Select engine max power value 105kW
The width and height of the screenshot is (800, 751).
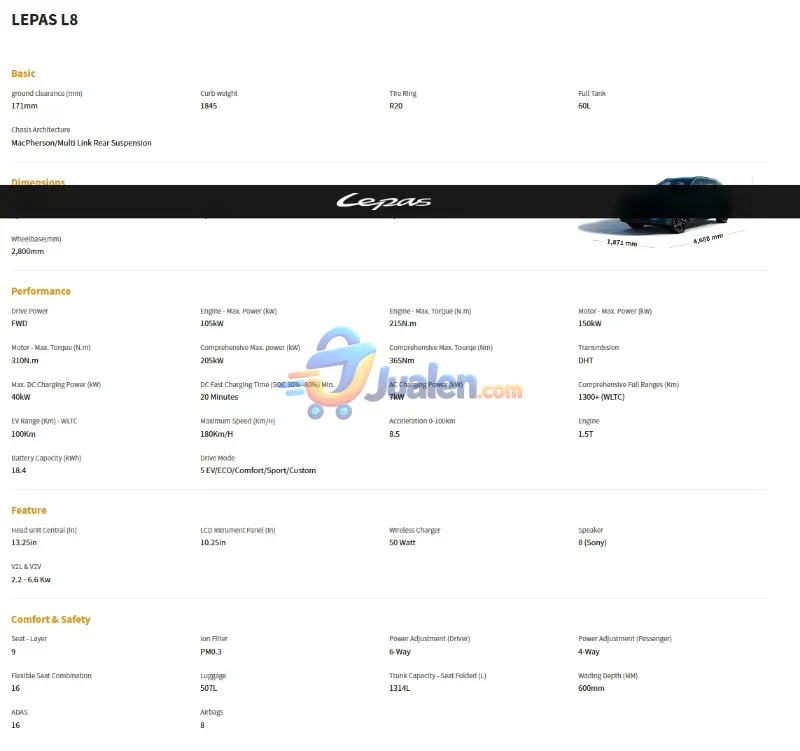coord(212,323)
